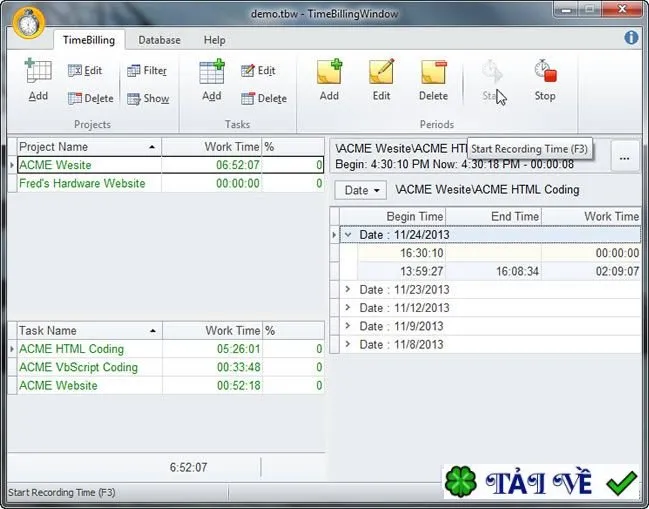Viewport: 649px width, 509px height.
Task: Click the End Time column header
Action: [493, 216]
